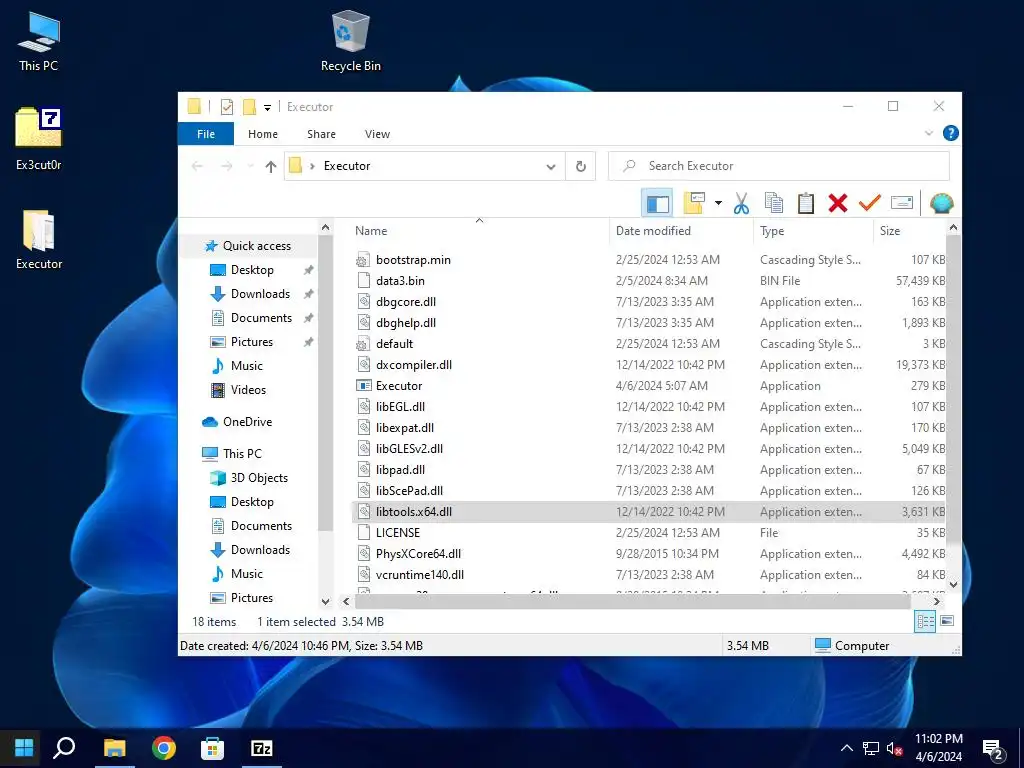Select the PhysXCore64.dll file
This screenshot has height=768, width=1024.
tap(418, 554)
